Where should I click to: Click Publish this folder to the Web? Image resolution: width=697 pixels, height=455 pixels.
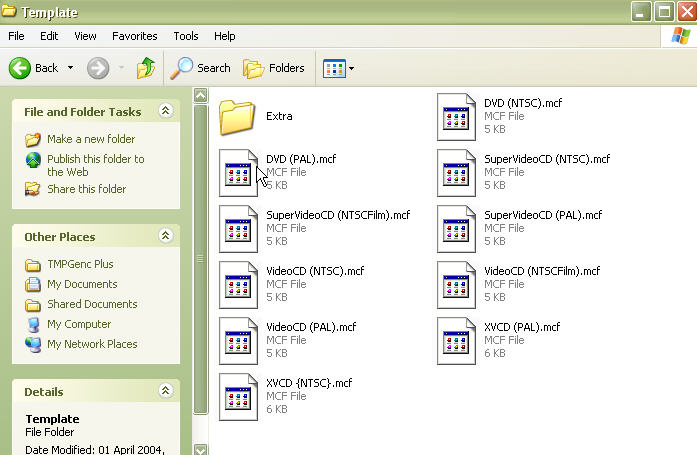point(96,165)
